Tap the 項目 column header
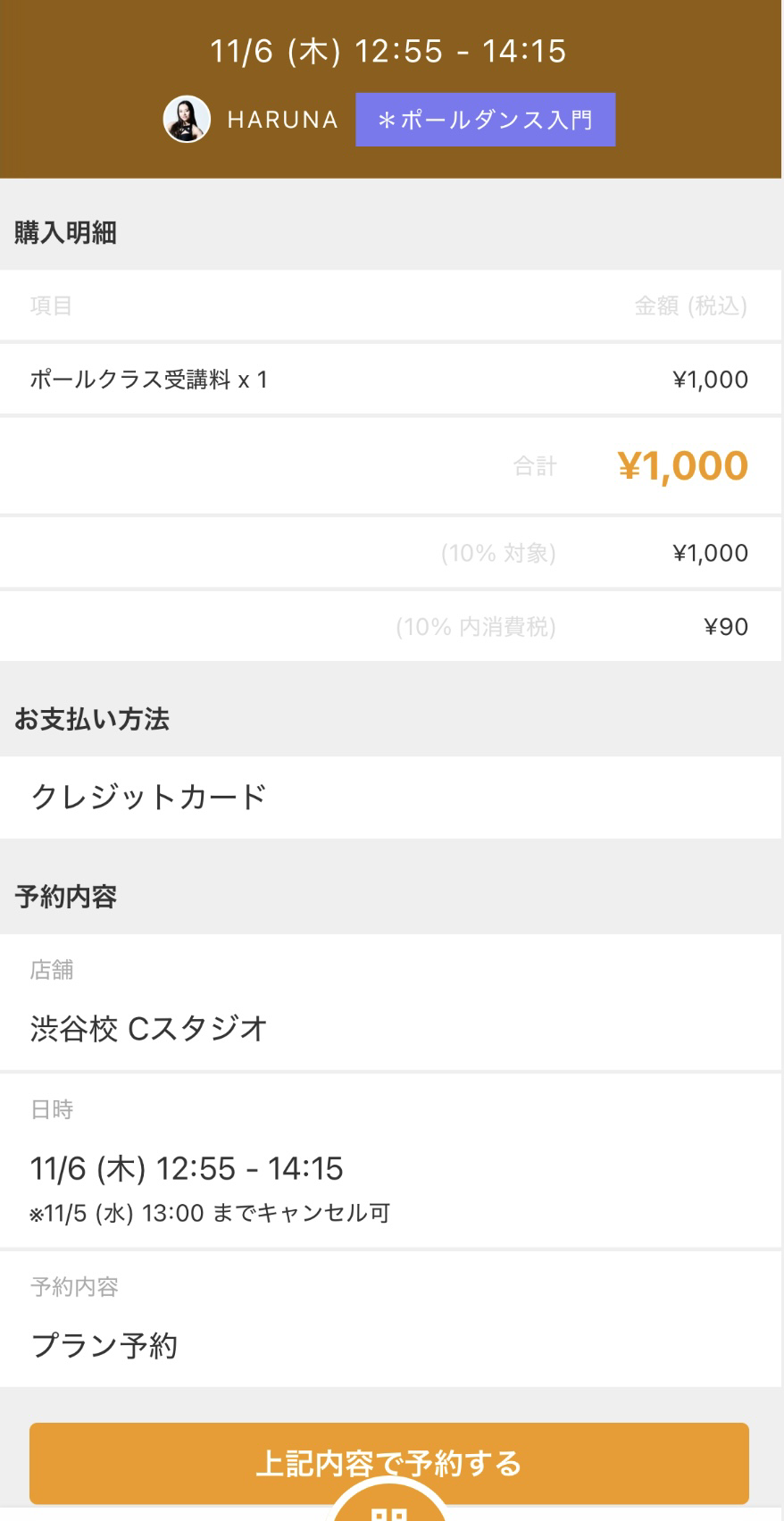784x1521 pixels. [x=51, y=306]
